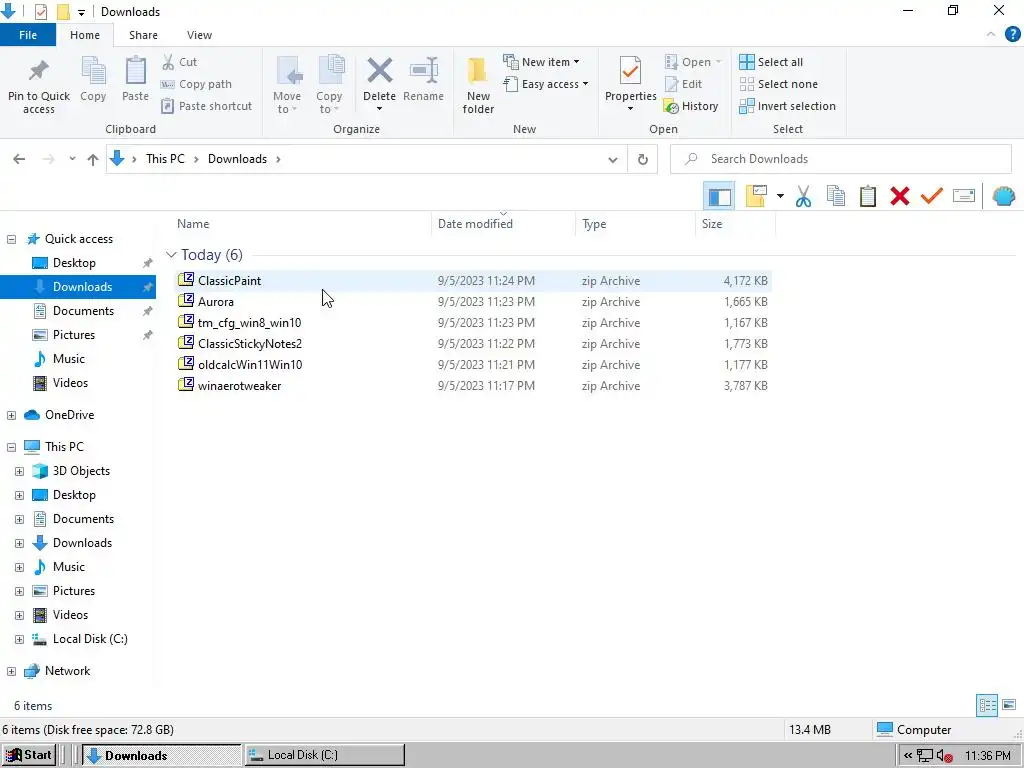Click Cut in the Clipboard group
1024x768 pixels.
pyautogui.click(x=179, y=62)
